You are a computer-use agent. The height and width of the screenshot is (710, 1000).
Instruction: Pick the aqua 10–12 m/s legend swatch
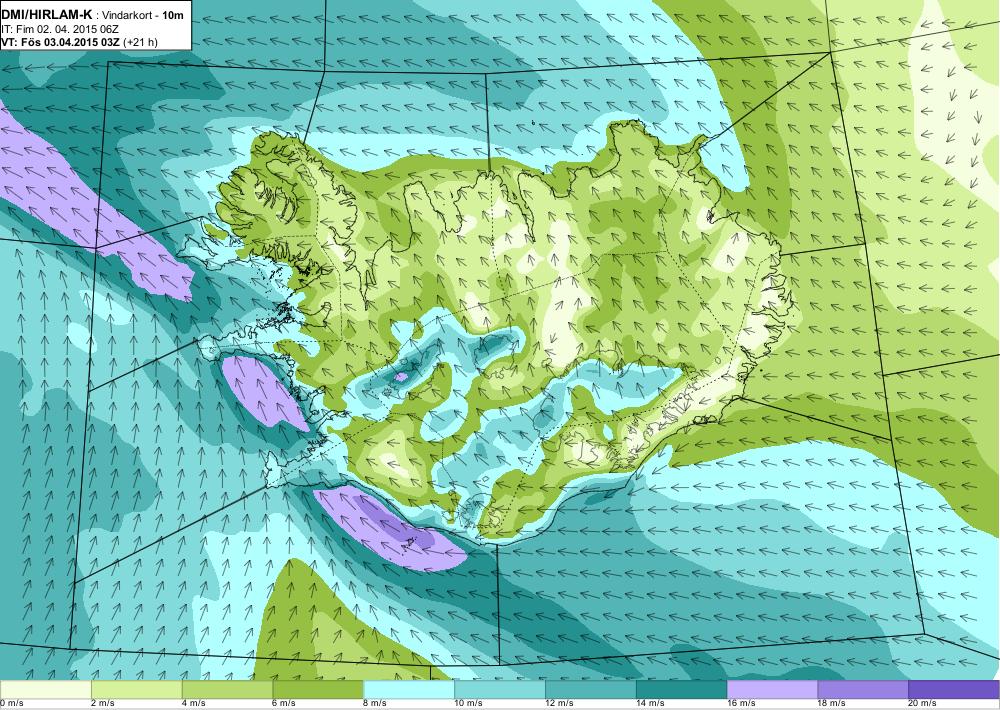pyautogui.click(x=500, y=690)
